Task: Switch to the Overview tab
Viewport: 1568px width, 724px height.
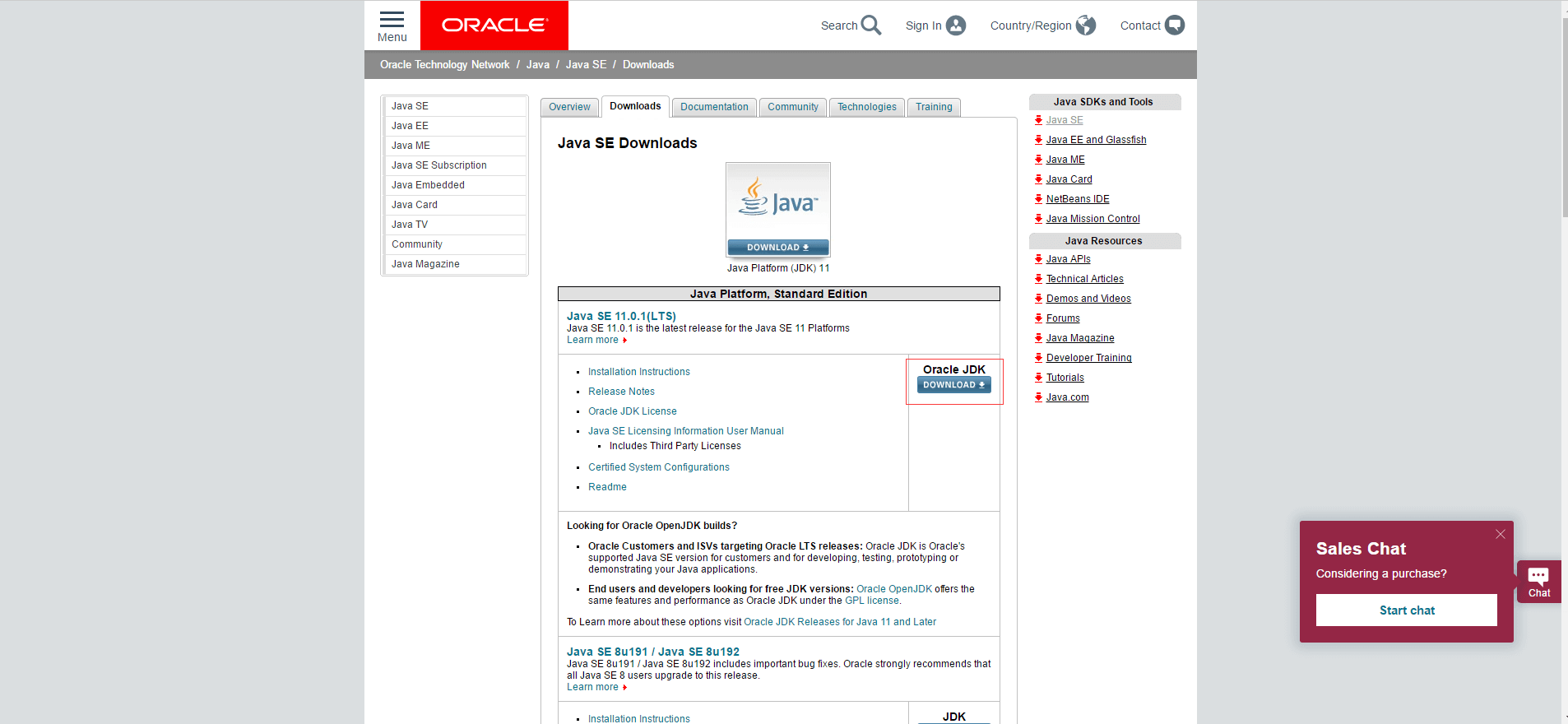Action: coord(569,107)
